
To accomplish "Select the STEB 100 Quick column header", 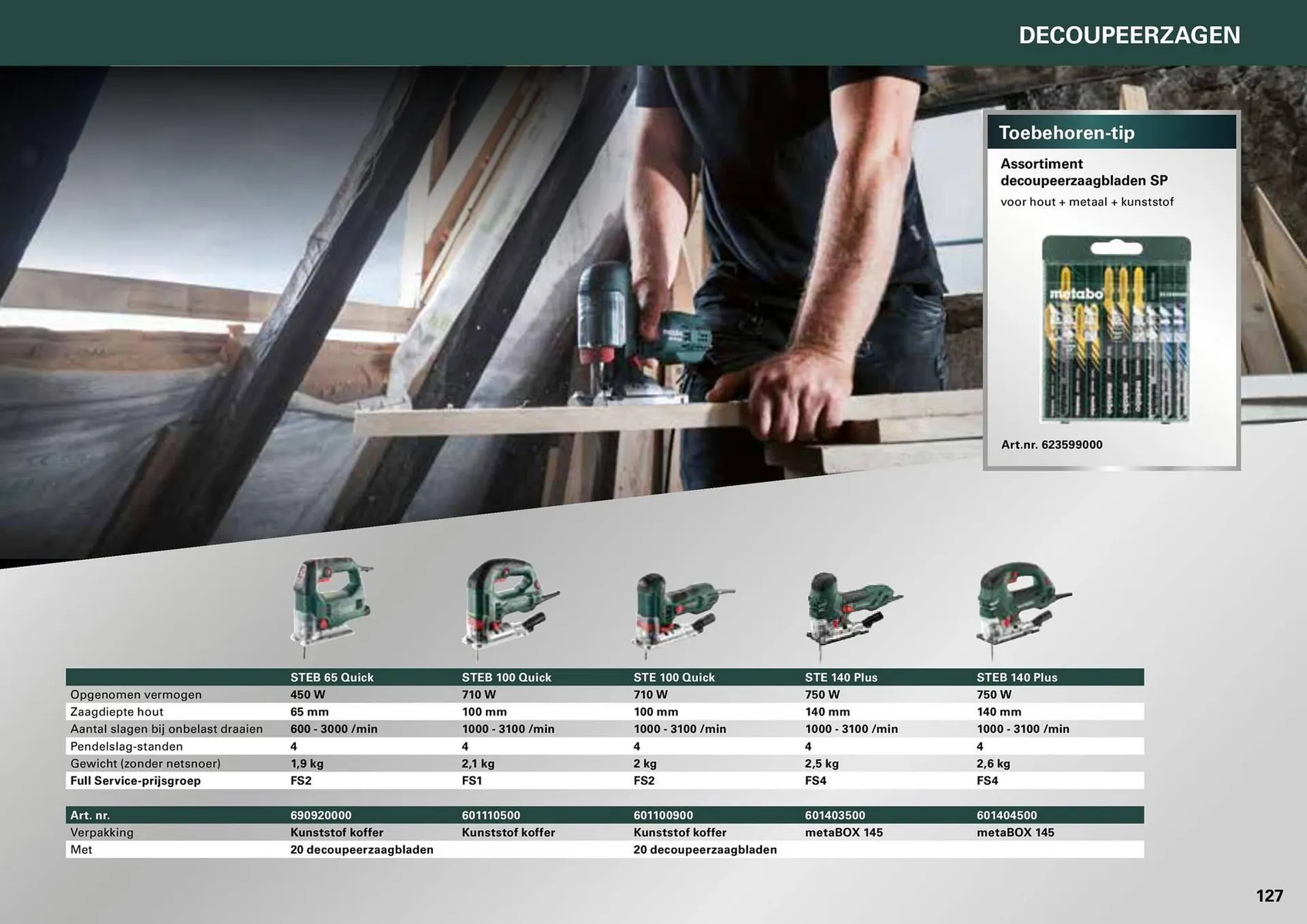I will tap(506, 677).
